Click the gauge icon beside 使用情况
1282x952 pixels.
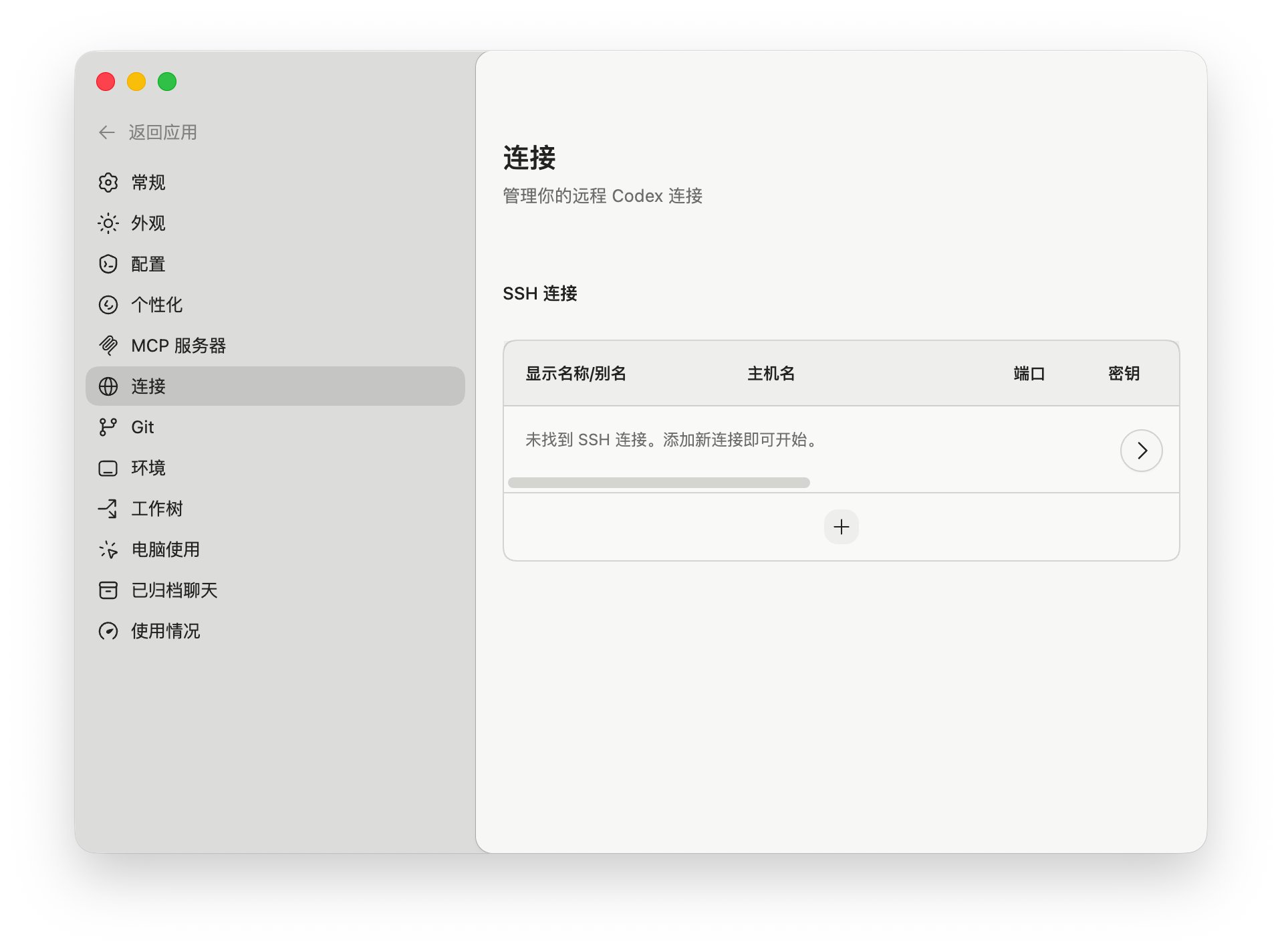108,631
